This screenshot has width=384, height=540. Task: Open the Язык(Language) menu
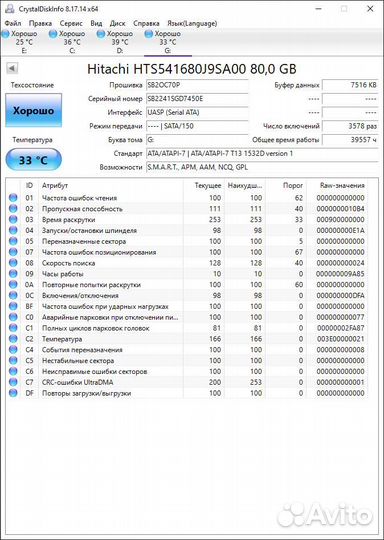(x=192, y=23)
